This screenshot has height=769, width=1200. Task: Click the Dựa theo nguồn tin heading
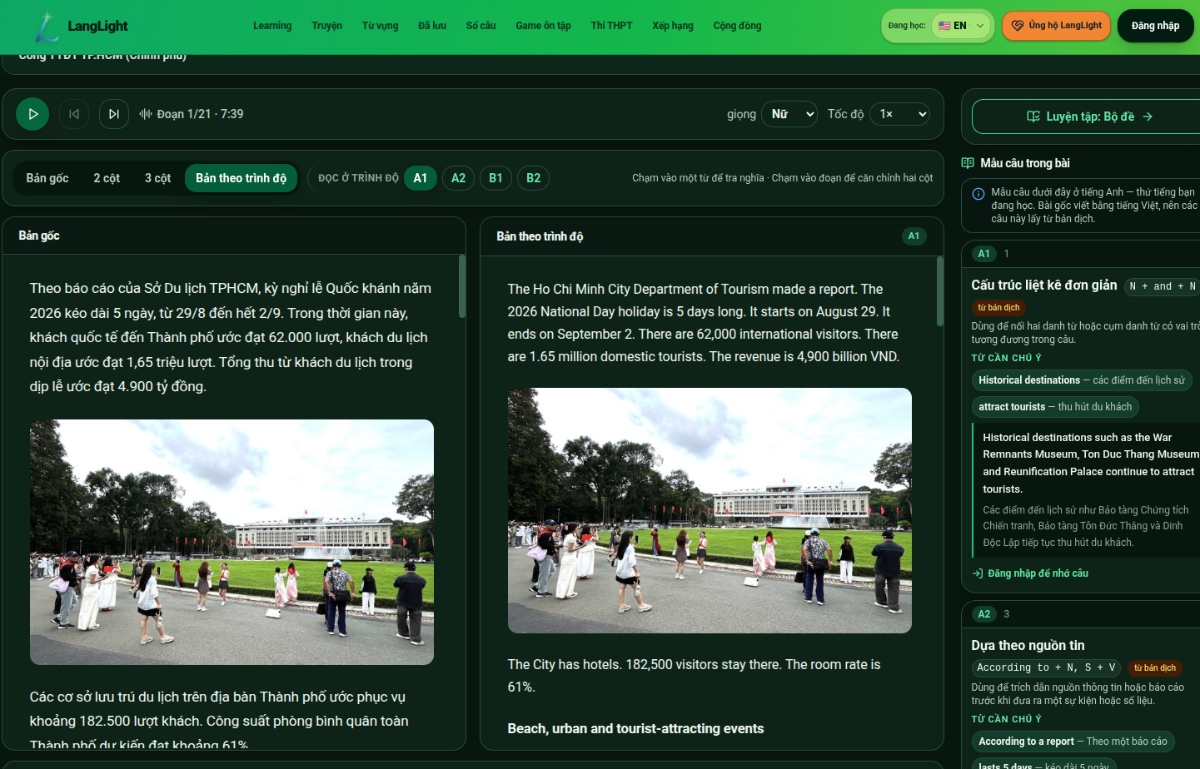(x=1028, y=646)
